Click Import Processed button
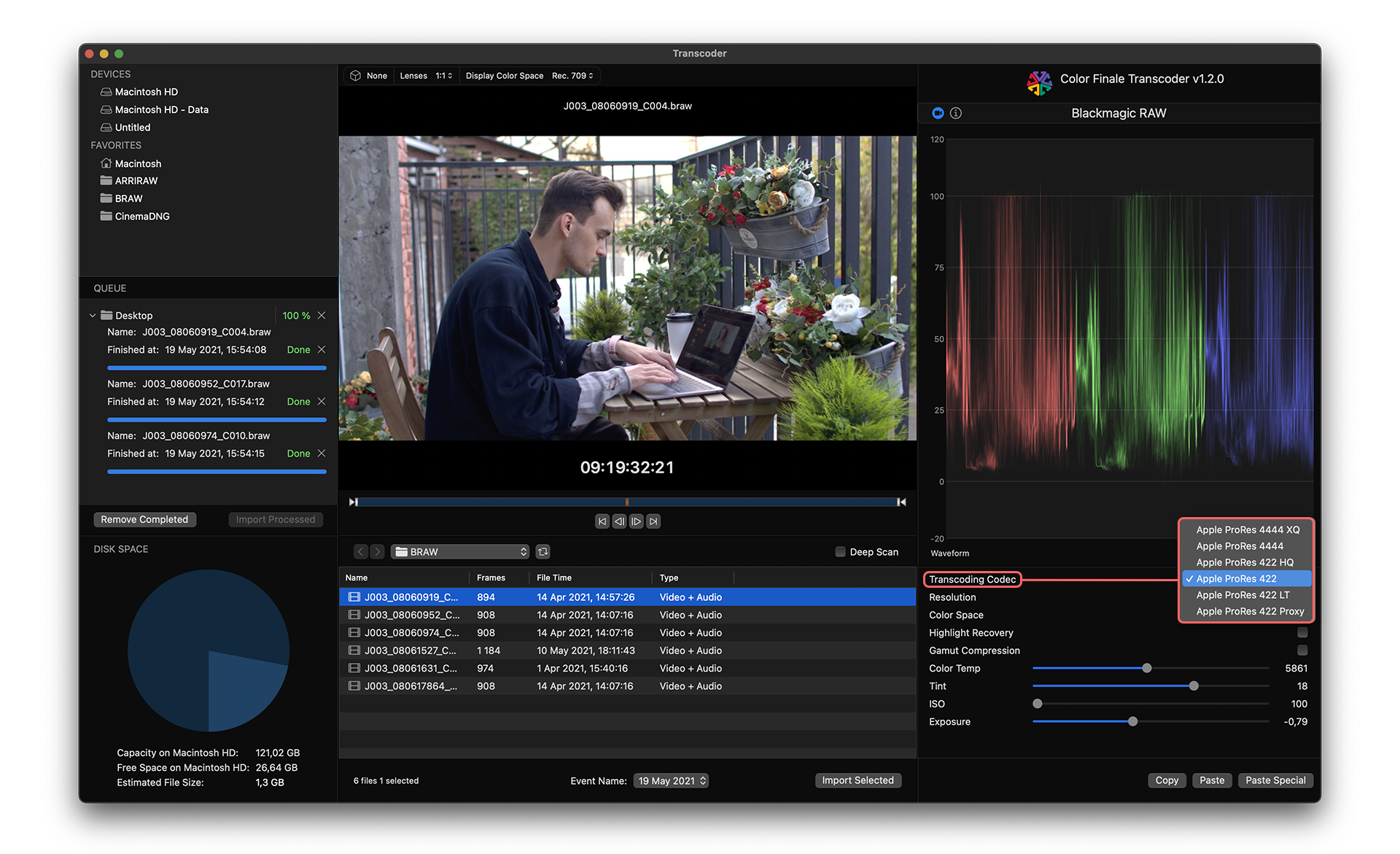The image size is (1400, 854). point(276,519)
